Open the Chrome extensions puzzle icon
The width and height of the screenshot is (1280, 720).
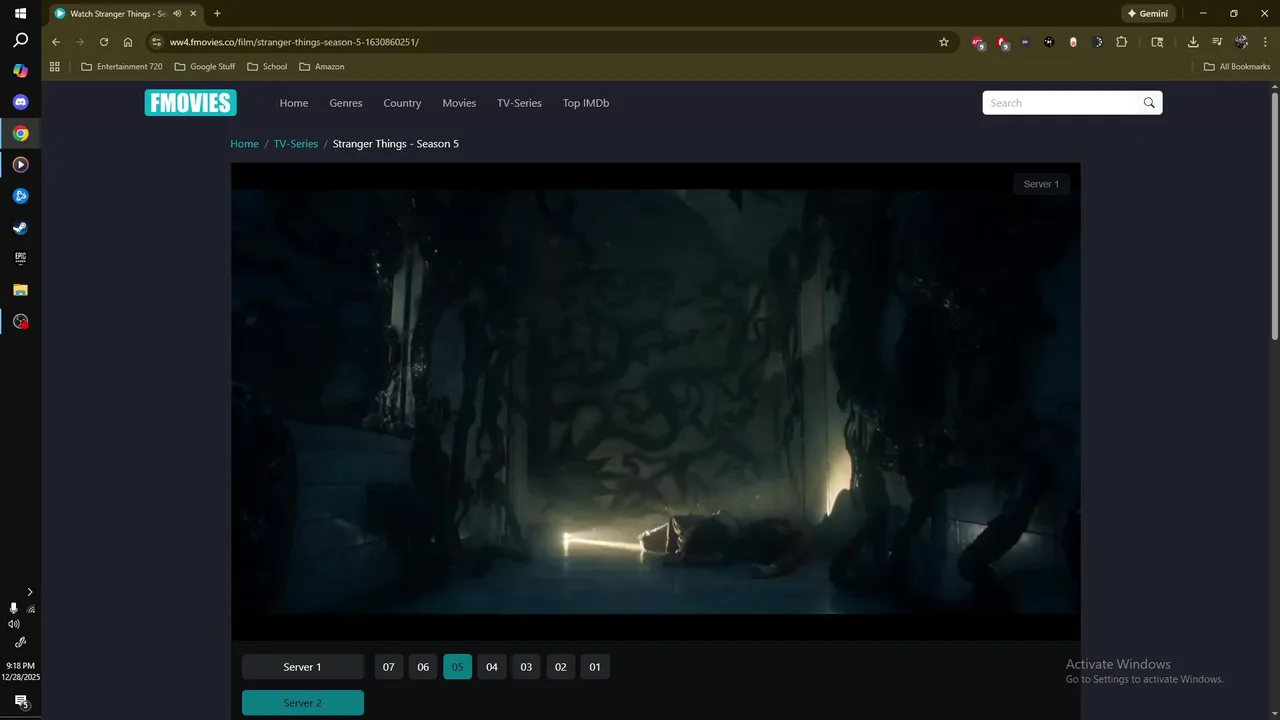pos(1122,42)
